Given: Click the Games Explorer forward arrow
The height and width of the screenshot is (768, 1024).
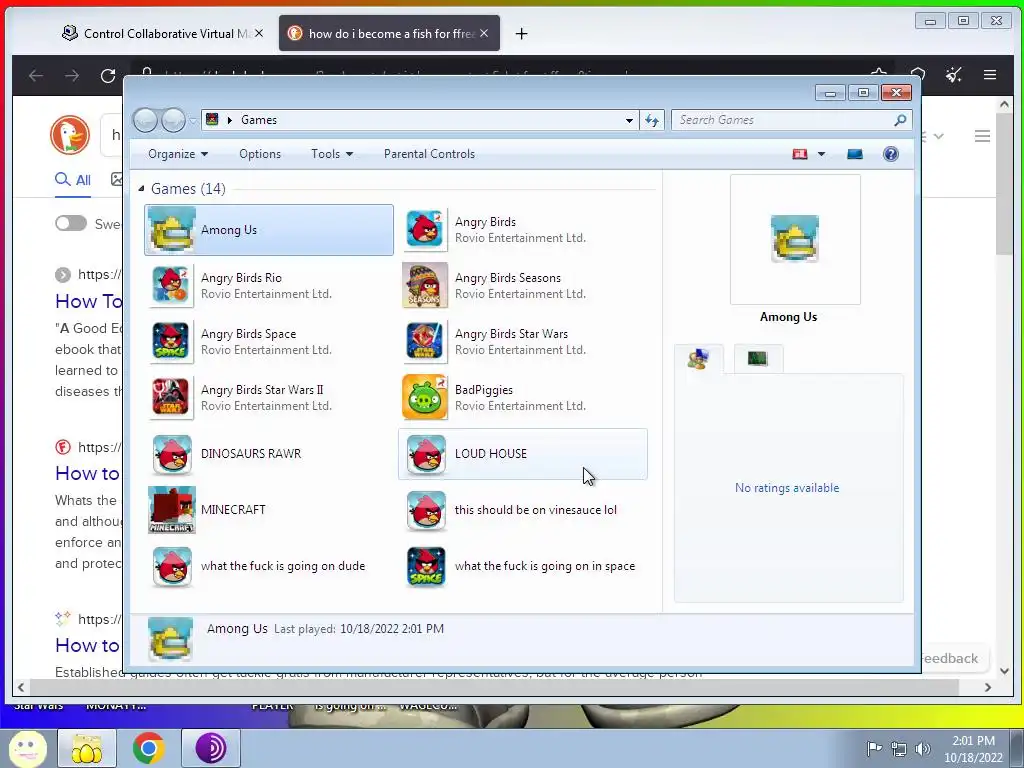Looking at the screenshot, I should pos(174,120).
